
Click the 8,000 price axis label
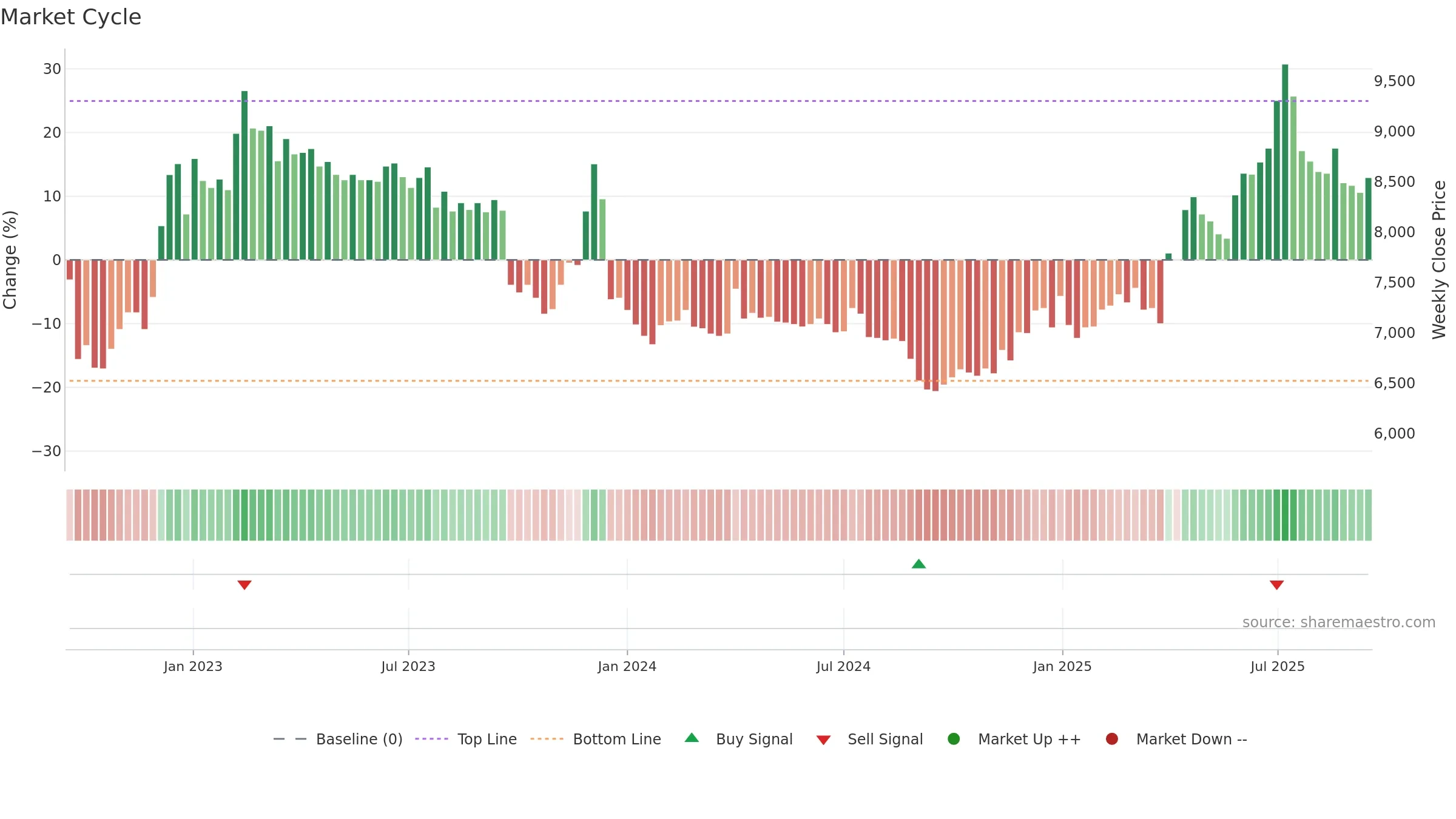[x=1394, y=232]
